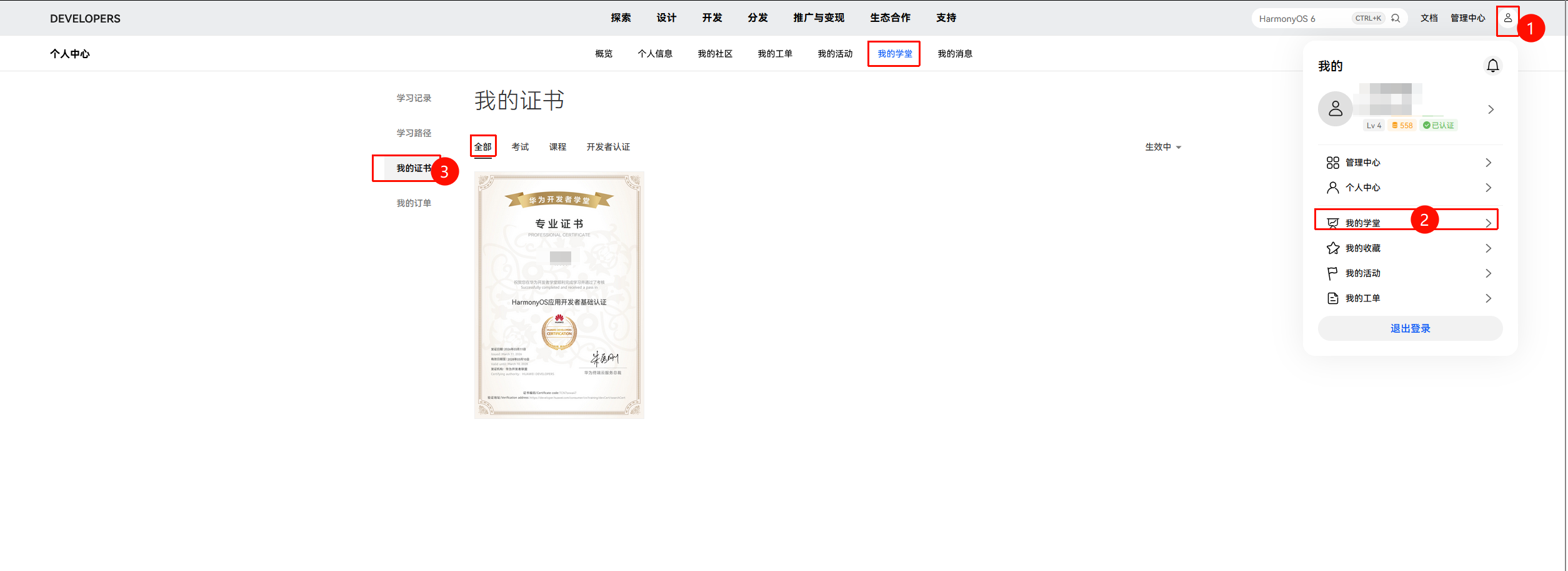This screenshot has width=1568, height=571.
Task: Click the DEVELOPERS logo
Action: point(85,19)
